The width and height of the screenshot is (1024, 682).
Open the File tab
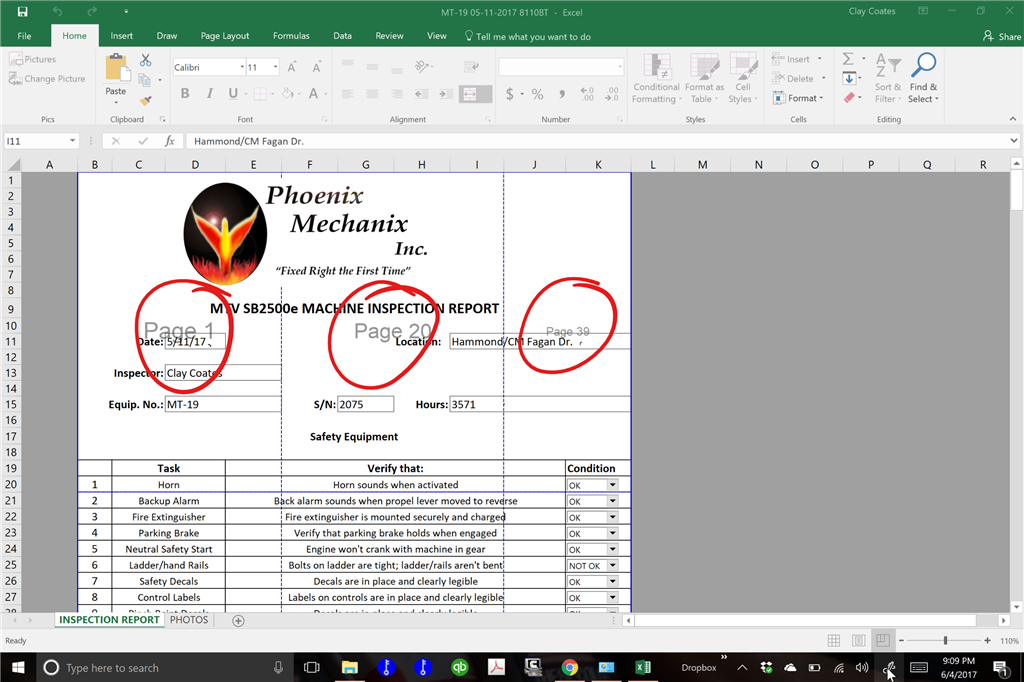pyautogui.click(x=24, y=36)
